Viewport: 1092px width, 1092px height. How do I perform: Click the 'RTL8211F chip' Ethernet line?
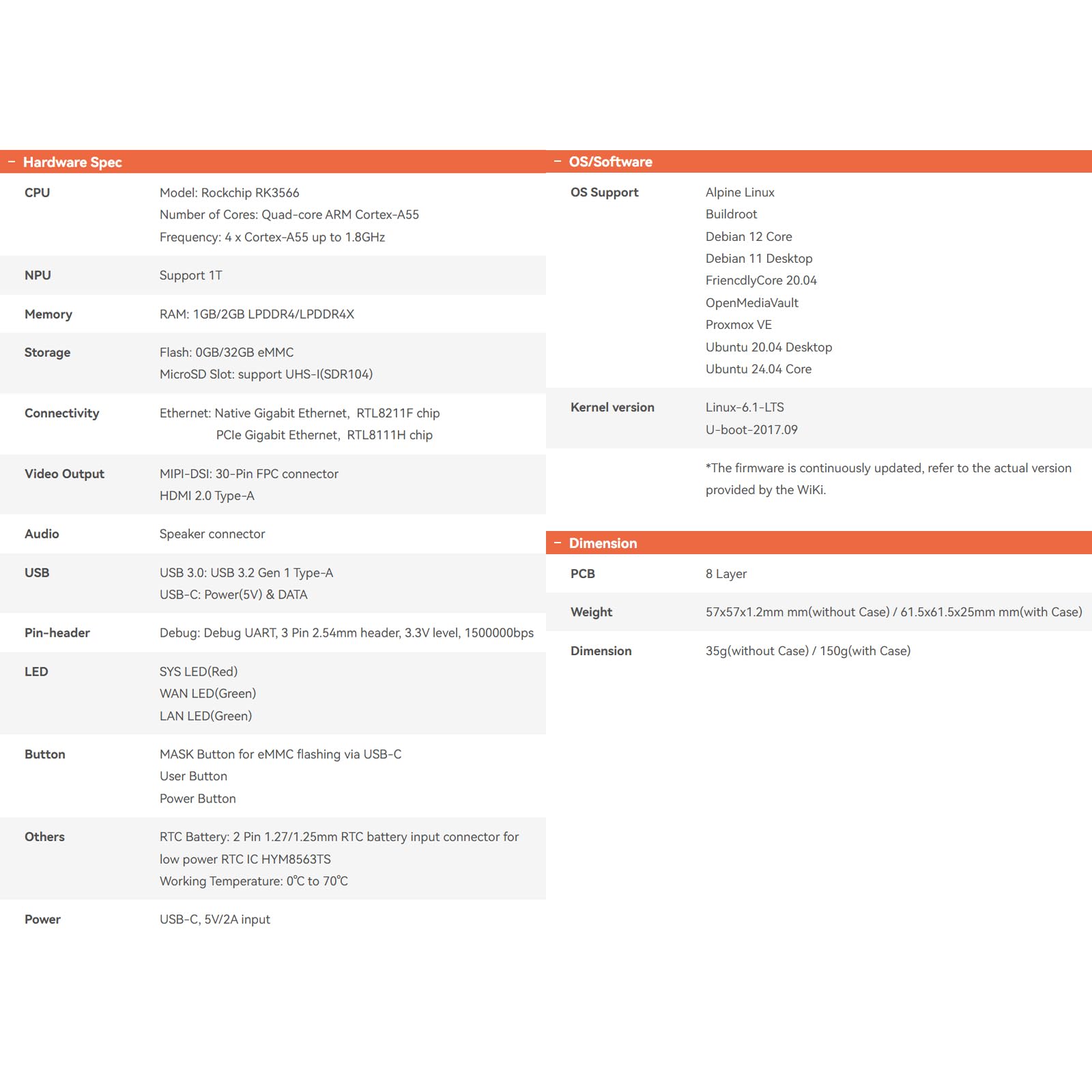(300, 413)
